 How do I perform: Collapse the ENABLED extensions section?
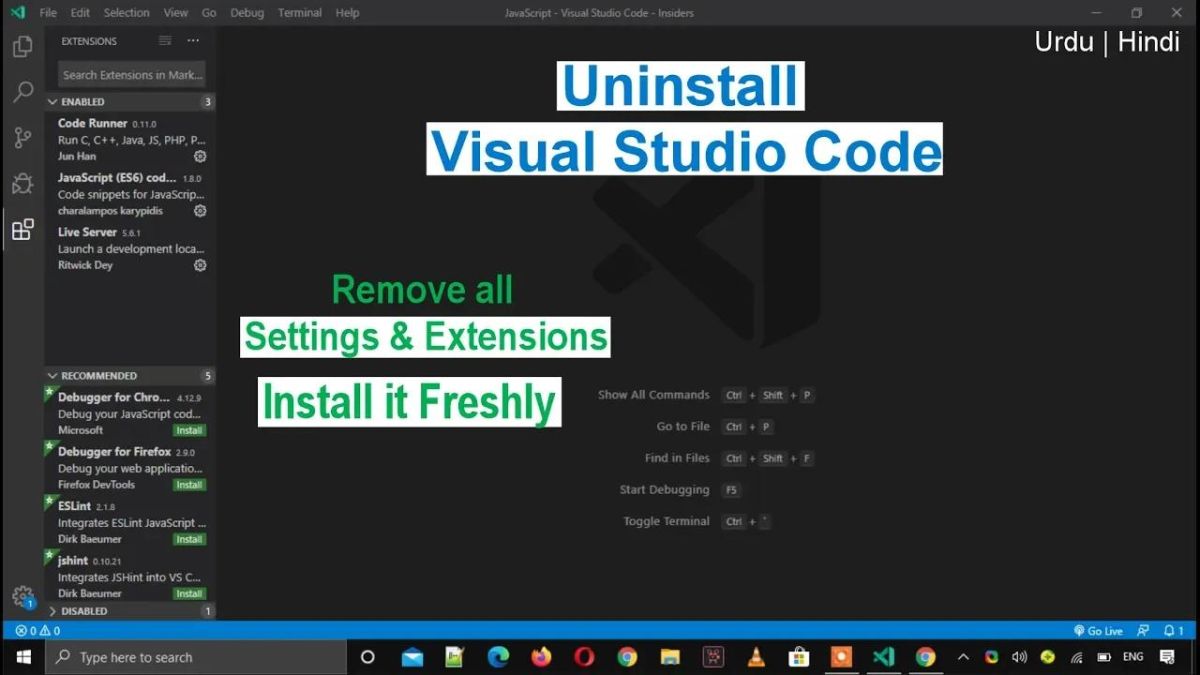coord(130,102)
